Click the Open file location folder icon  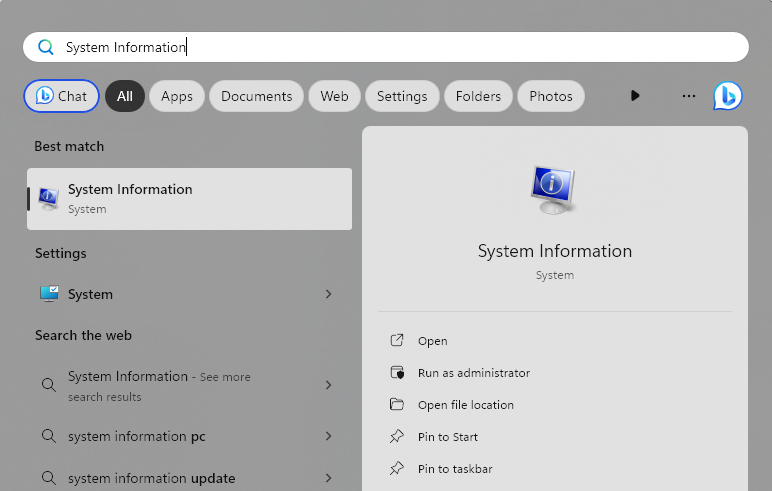tap(397, 405)
